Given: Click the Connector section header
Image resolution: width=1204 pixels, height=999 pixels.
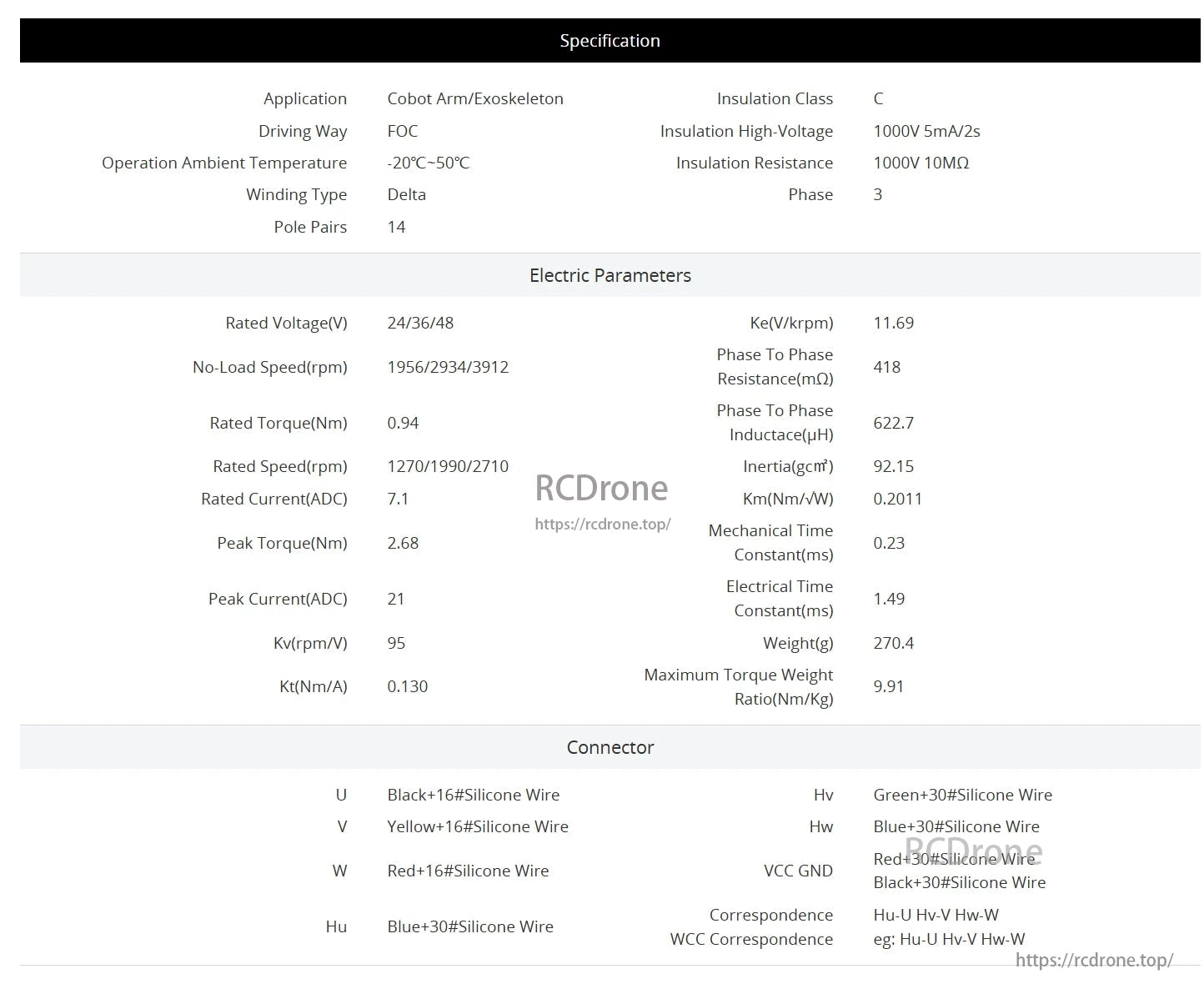Looking at the screenshot, I should coord(610,747).
